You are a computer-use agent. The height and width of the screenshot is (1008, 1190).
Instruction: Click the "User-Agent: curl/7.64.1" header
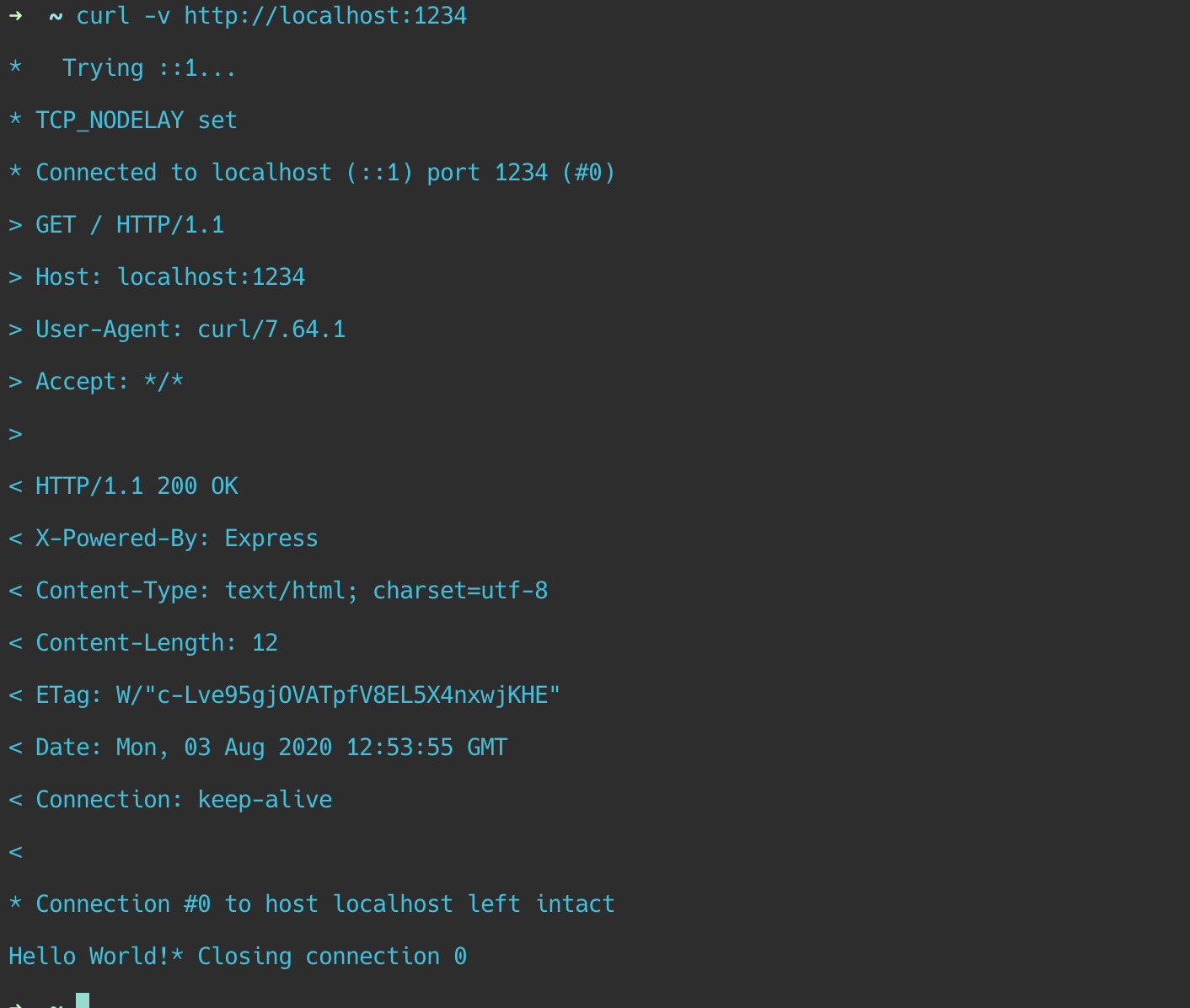click(x=190, y=330)
